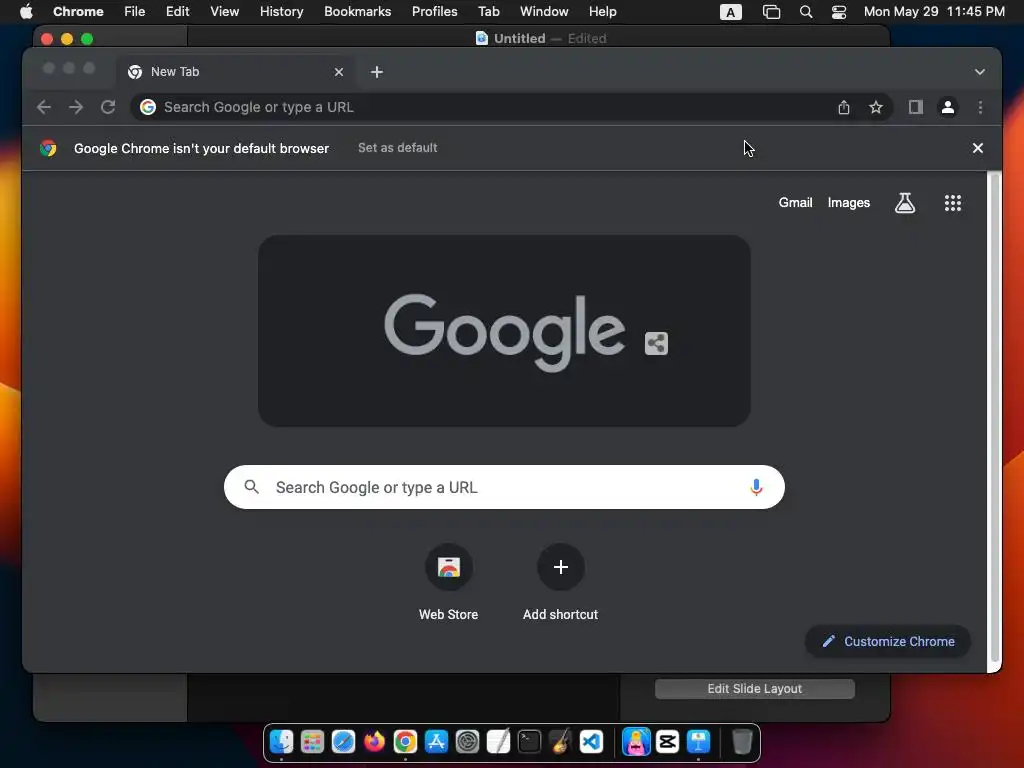The height and width of the screenshot is (768, 1024).
Task: Launch Firefox from the dock
Action: (x=374, y=742)
